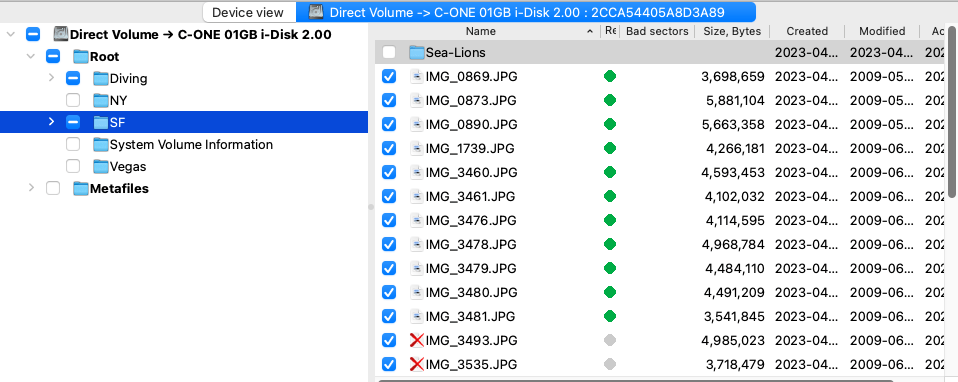Uncheck the IMG_0869.JPG checkbox
This screenshot has width=958, height=382.
tap(389, 76)
